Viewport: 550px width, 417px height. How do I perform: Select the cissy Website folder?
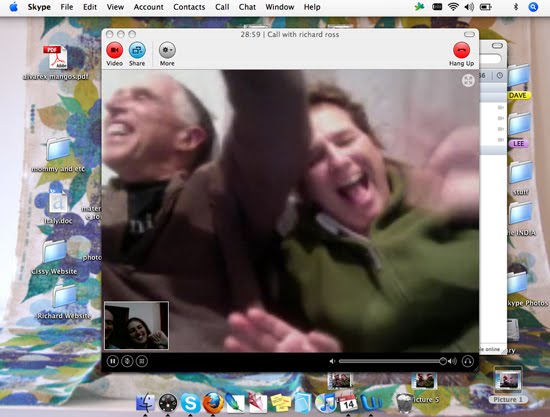pyautogui.click(x=54, y=258)
